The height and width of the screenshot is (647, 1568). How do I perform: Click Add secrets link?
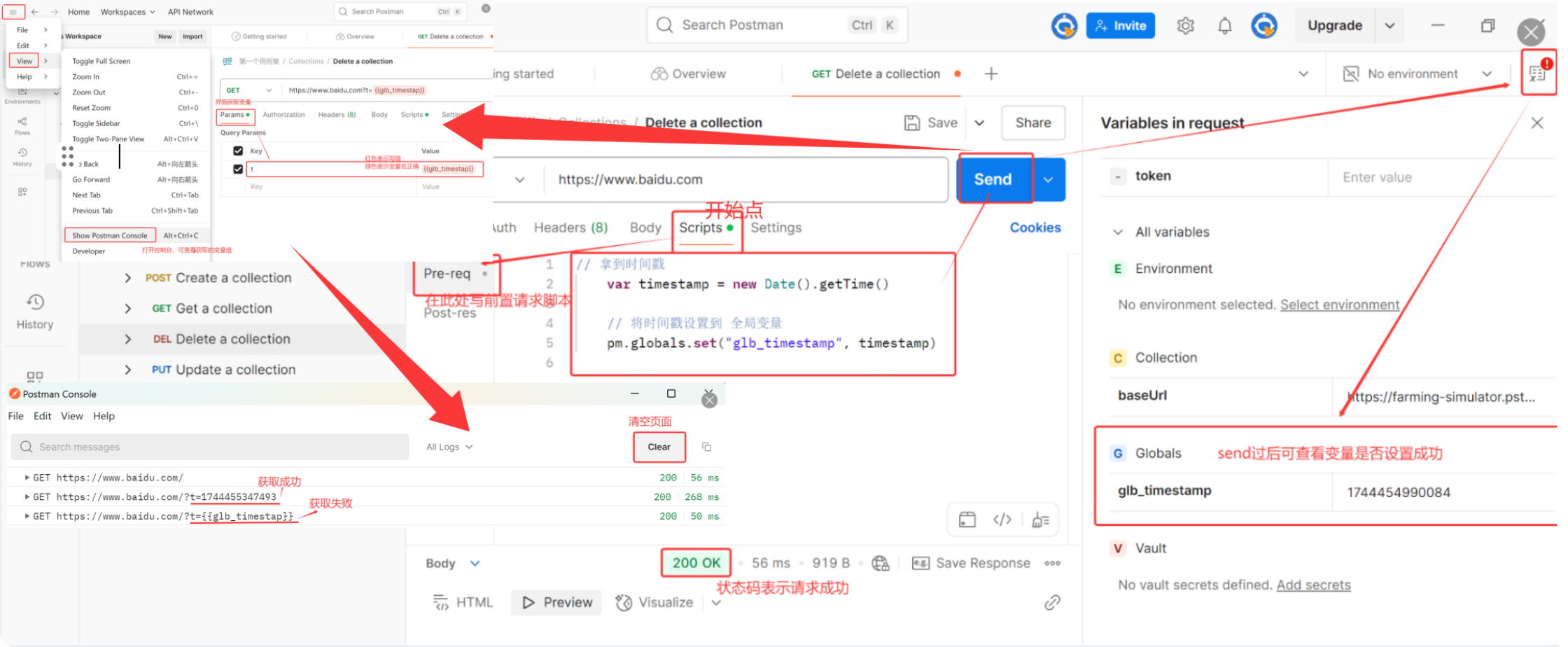(x=1313, y=585)
